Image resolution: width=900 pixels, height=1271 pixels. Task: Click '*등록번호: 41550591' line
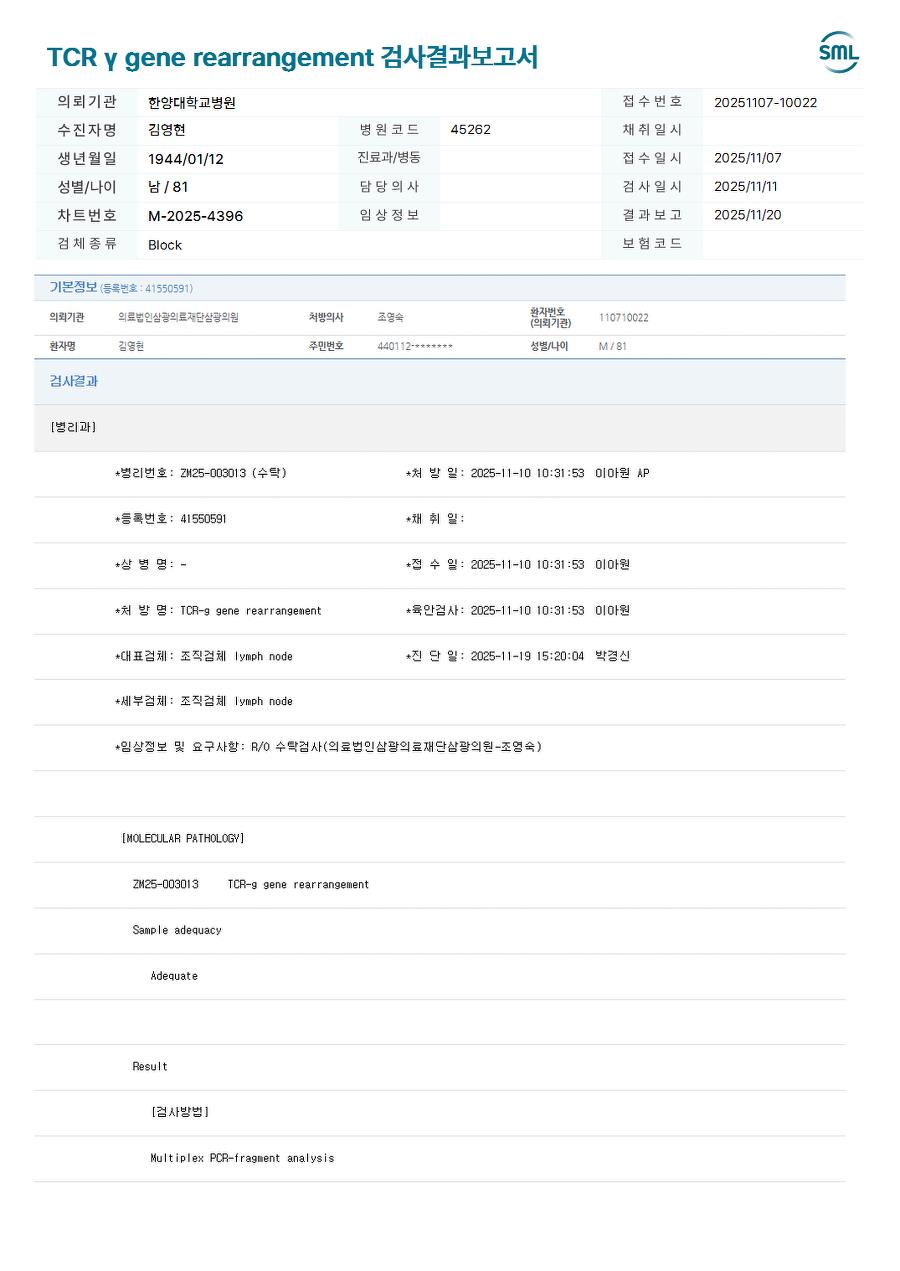[x=170, y=519]
